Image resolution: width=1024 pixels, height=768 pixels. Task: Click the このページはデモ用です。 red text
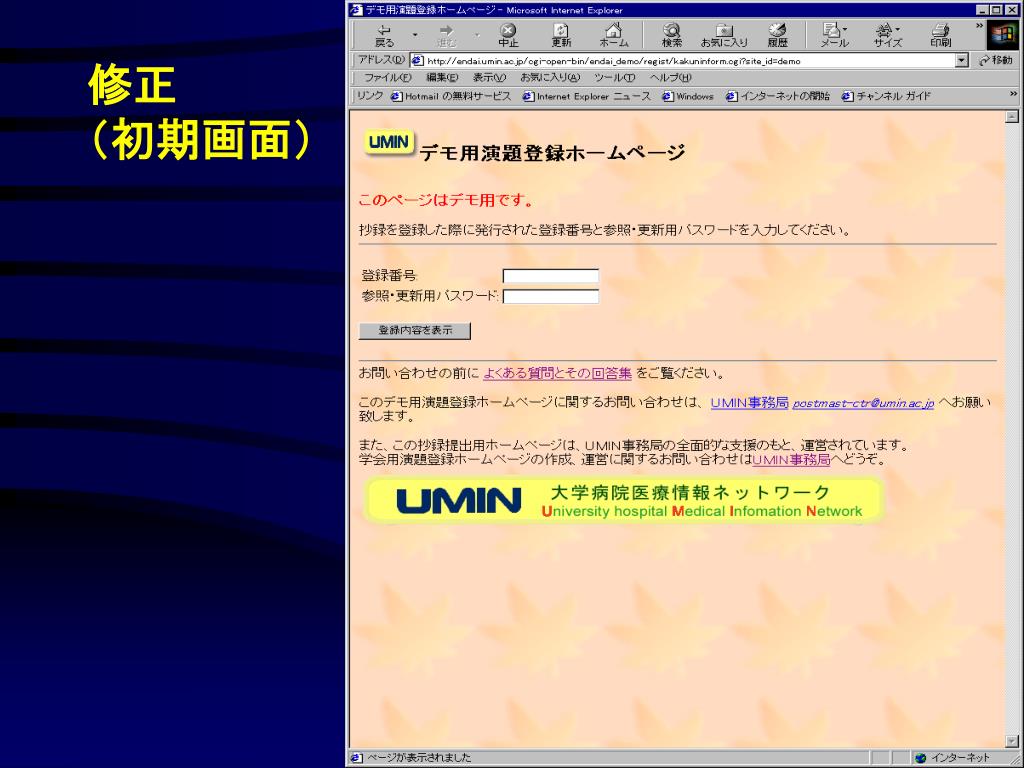pos(447,200)
